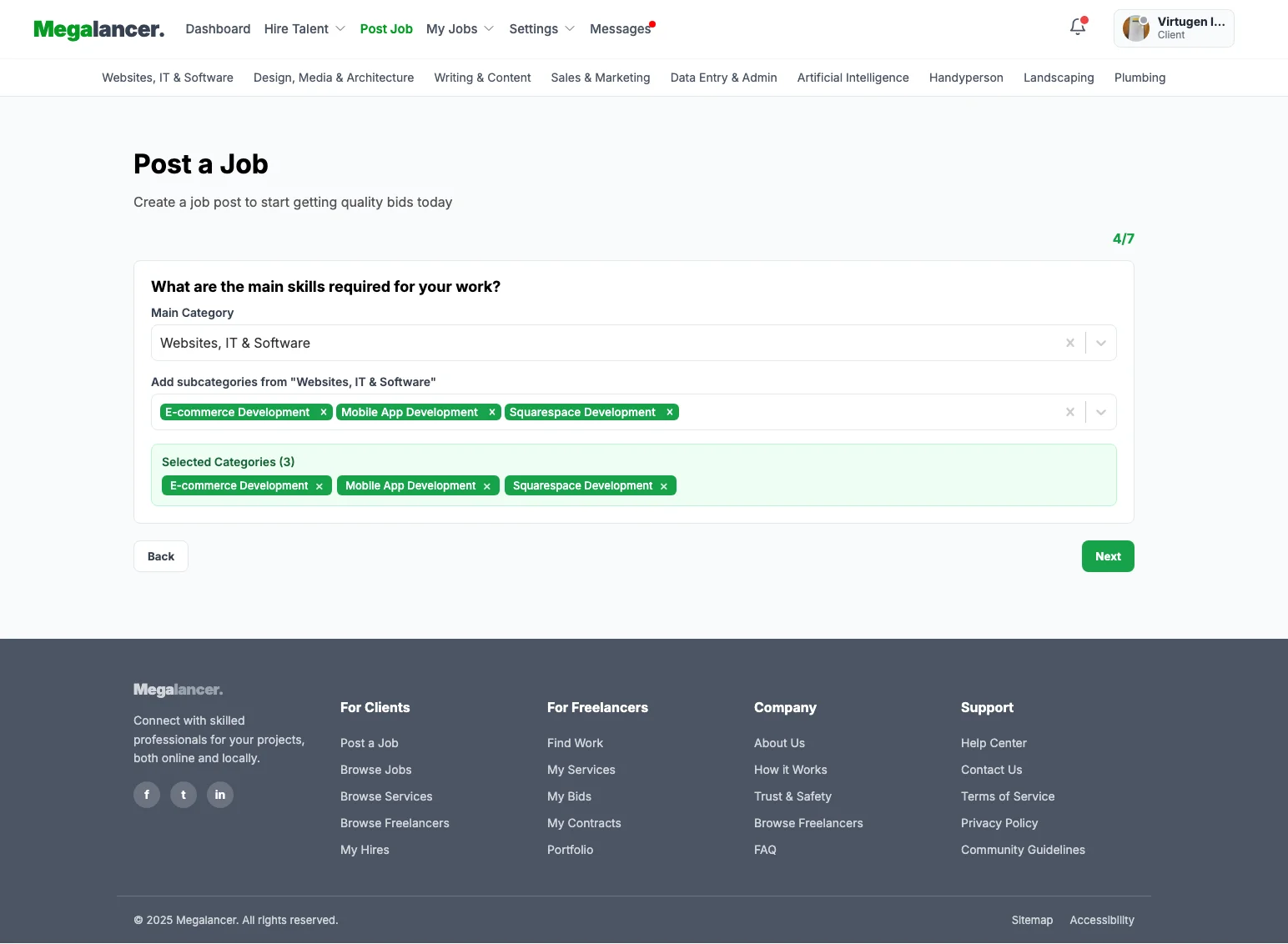
Task: Clear the Main Category selection
Action: click(1069, 343)
